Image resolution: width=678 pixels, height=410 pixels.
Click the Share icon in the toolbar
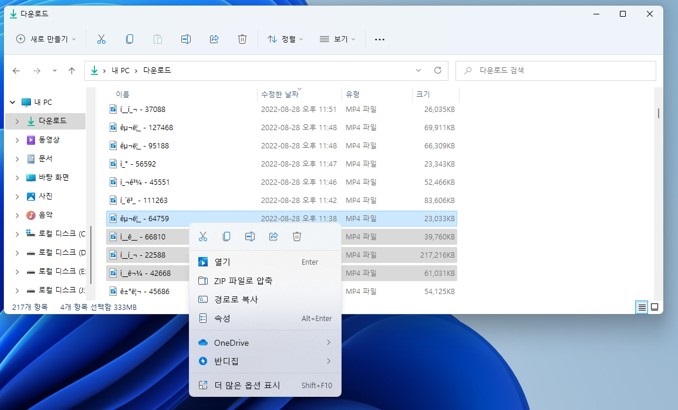[214, 39]
